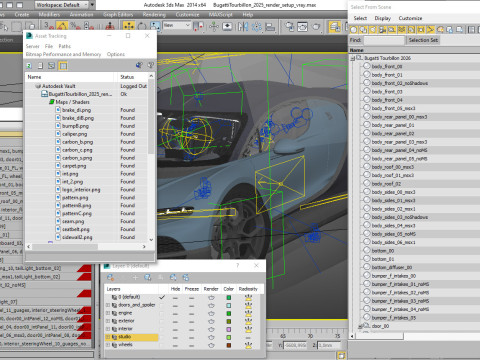Open the MAXScript menu

pos(220,15)
